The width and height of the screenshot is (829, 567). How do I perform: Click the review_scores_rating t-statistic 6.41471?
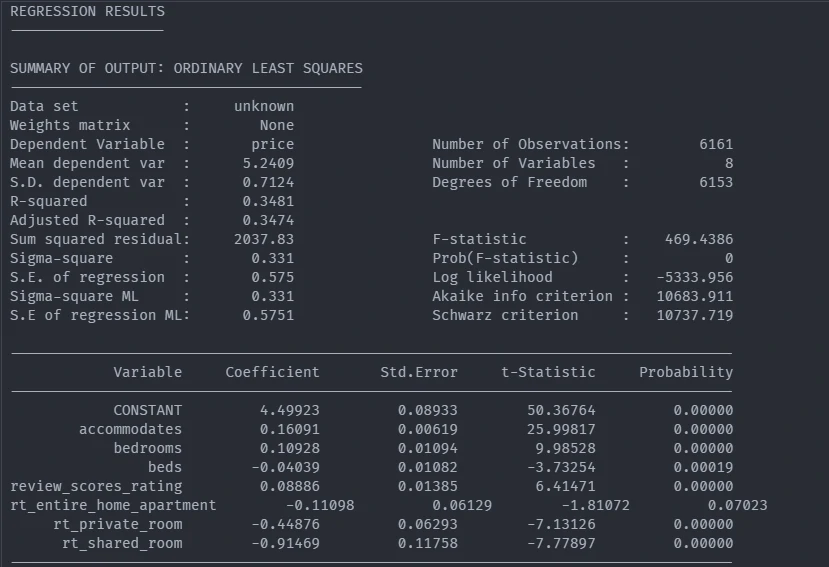pos(566,487)
